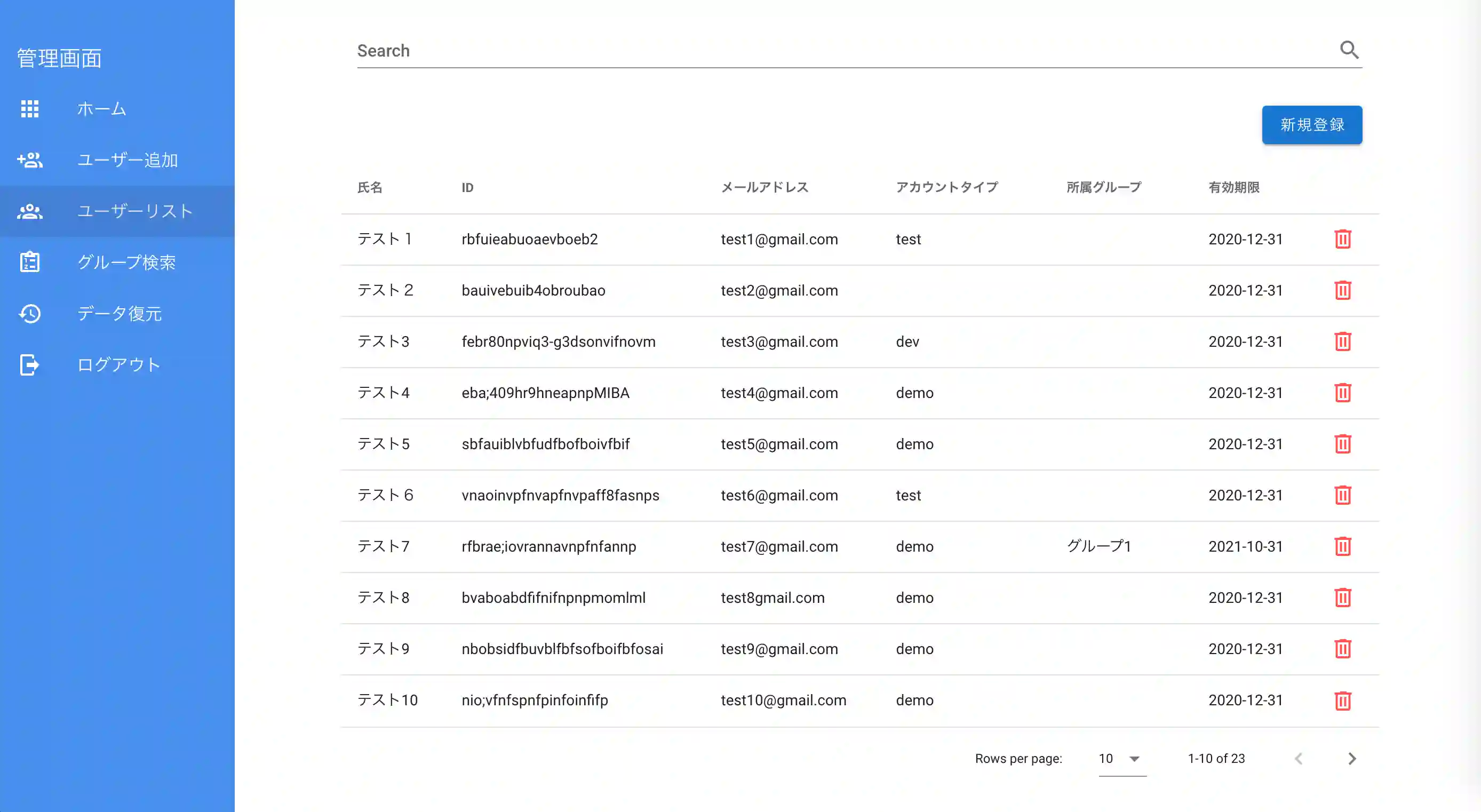This screenshot has height=812, width=1481.
Task: Go to next page of users
Action: tap(1352, 759)
